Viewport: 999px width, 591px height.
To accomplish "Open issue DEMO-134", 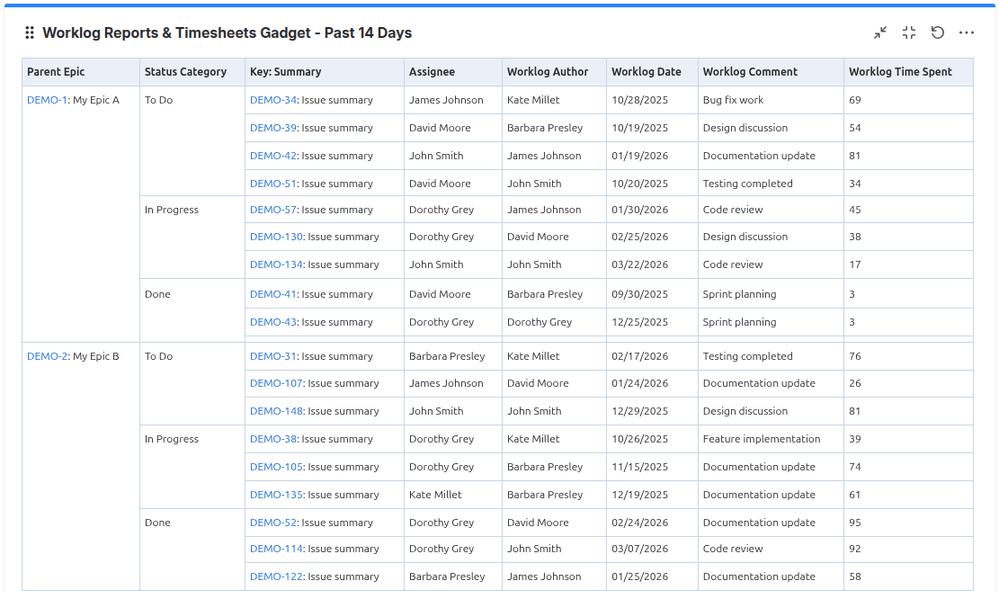I will click(x=277, y=264).
